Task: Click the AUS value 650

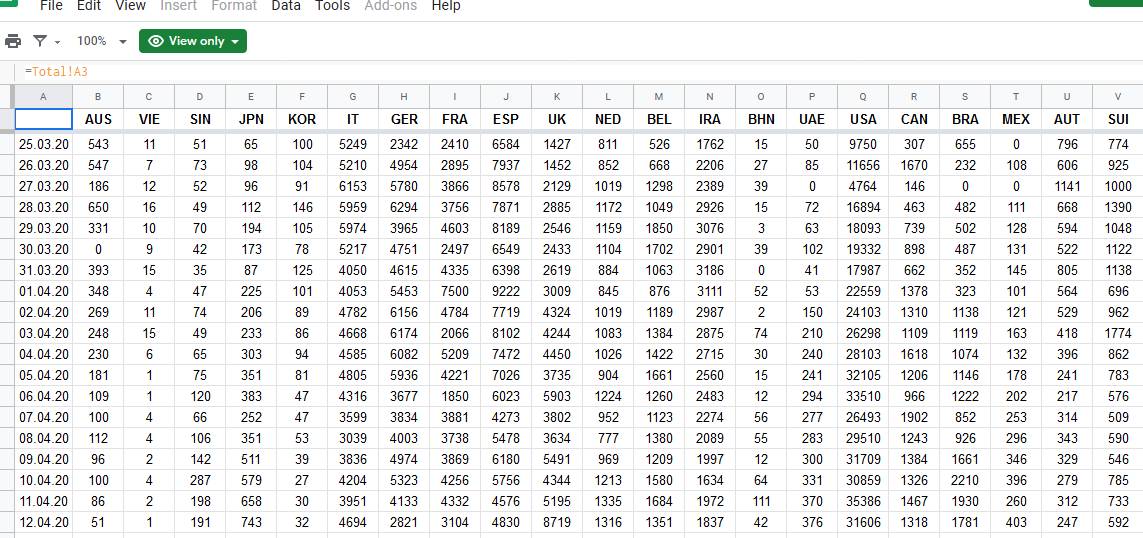Action: [98, 208]
